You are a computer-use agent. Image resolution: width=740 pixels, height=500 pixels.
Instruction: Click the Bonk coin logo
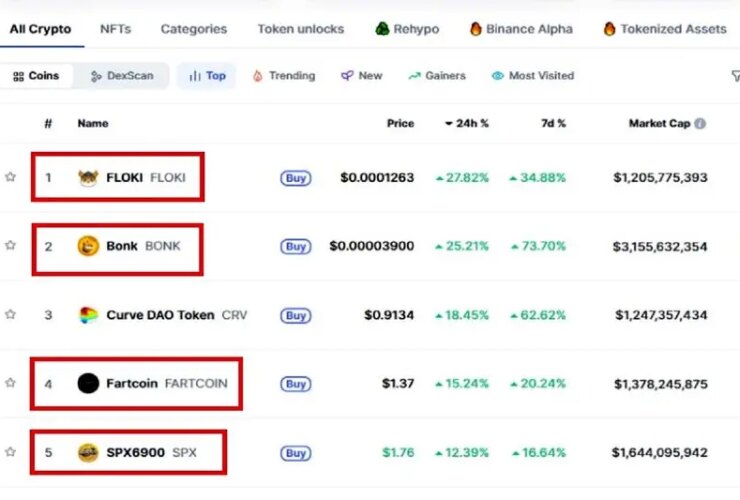[x=88, y=246]
